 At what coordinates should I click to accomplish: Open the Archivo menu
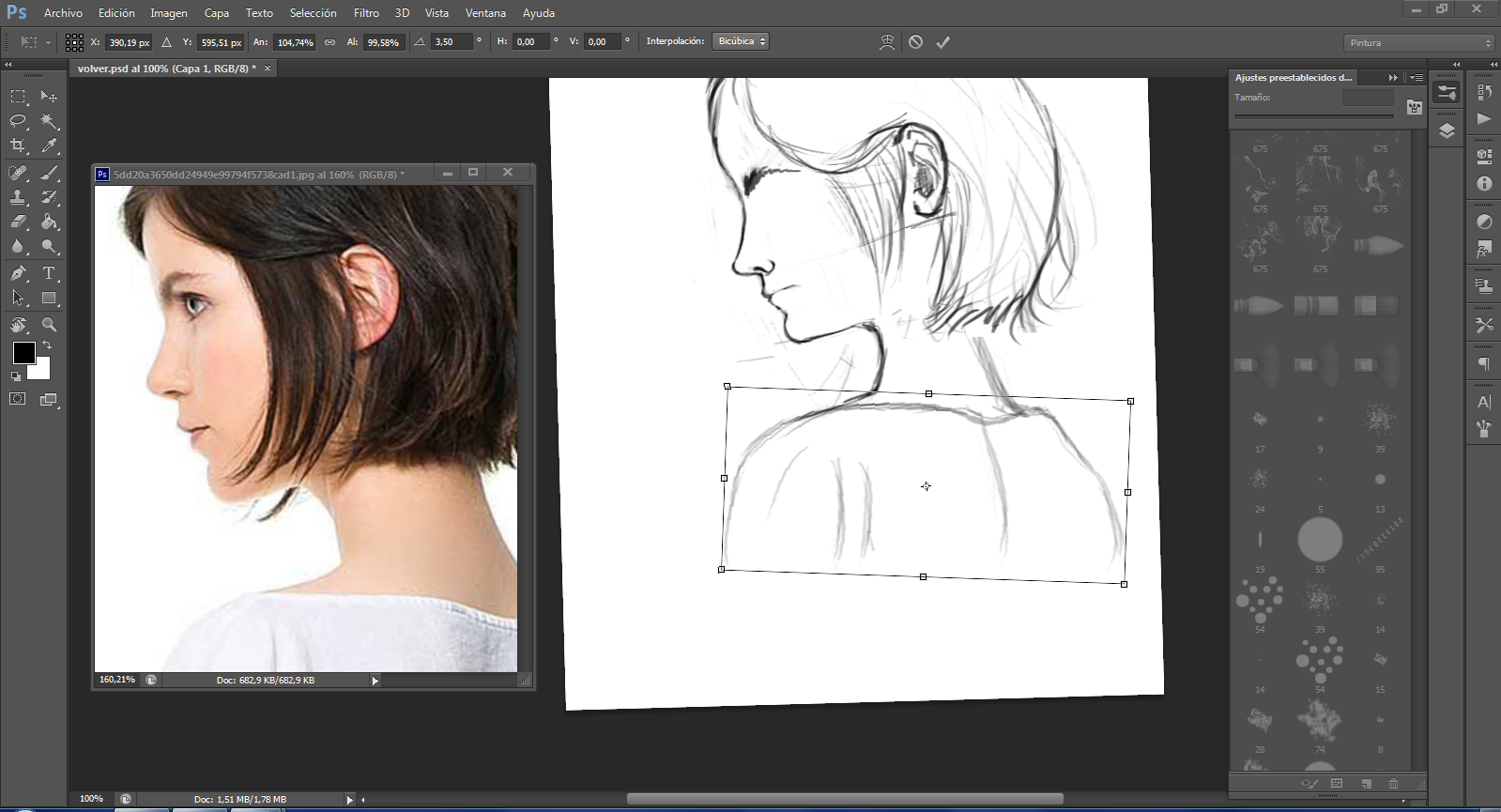click(x=63, y=13)
